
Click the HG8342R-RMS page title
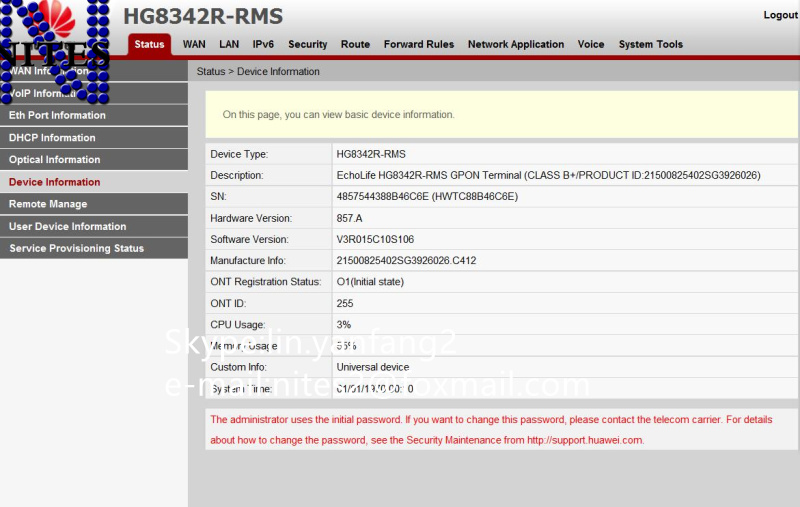203,16
